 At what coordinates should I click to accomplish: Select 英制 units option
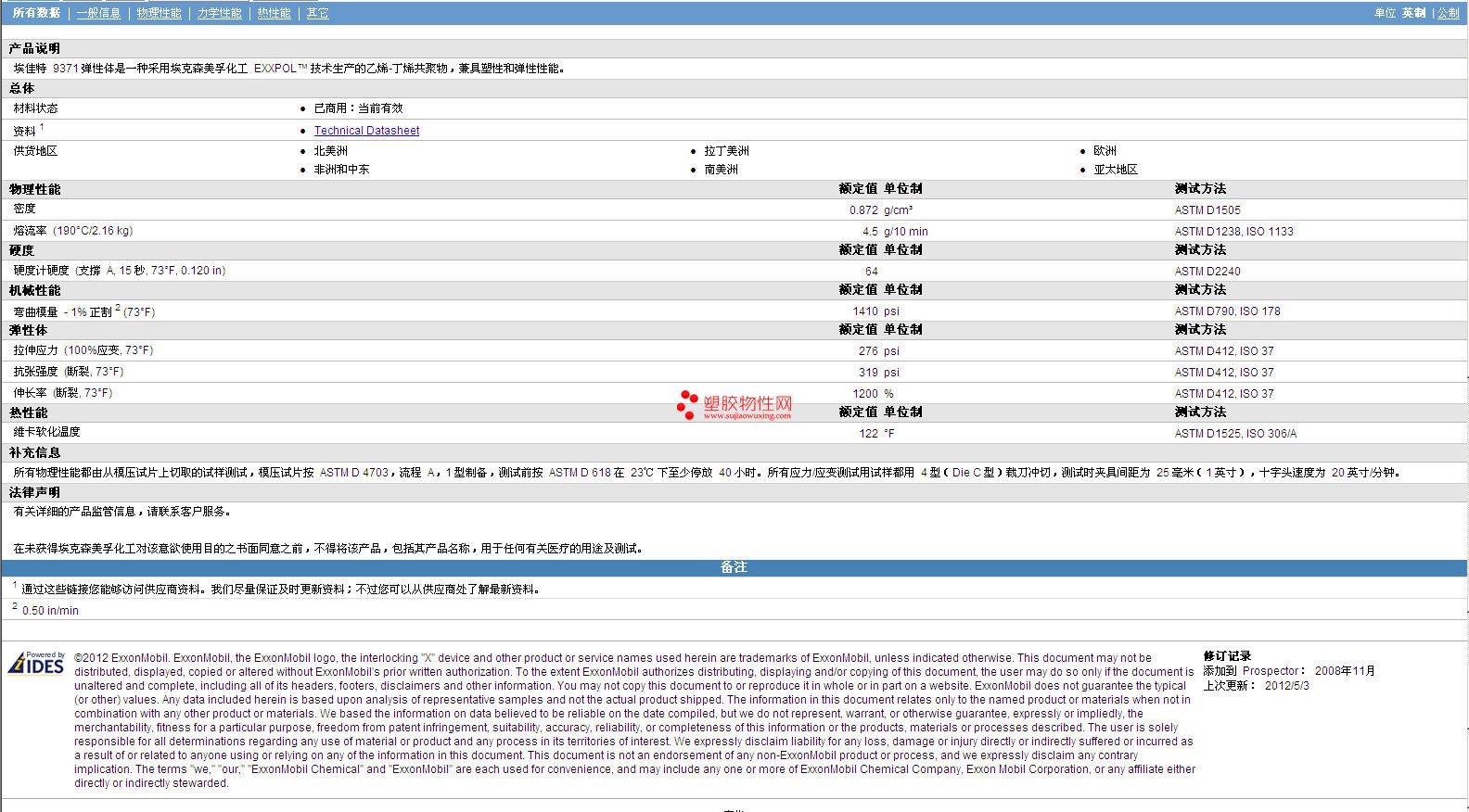(x=1414, y=13)
